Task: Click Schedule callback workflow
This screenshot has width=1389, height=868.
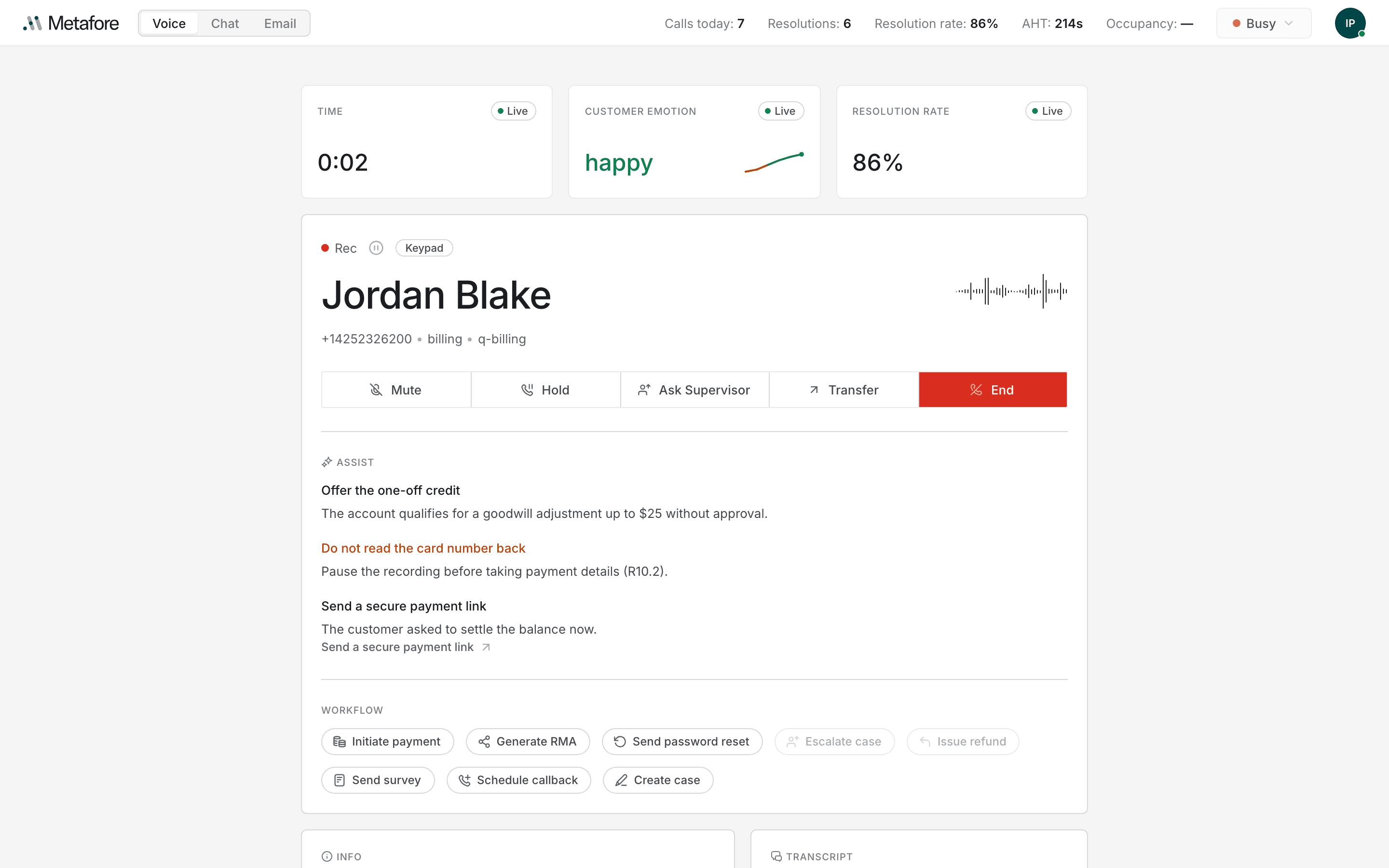Action: pos(519,780)
